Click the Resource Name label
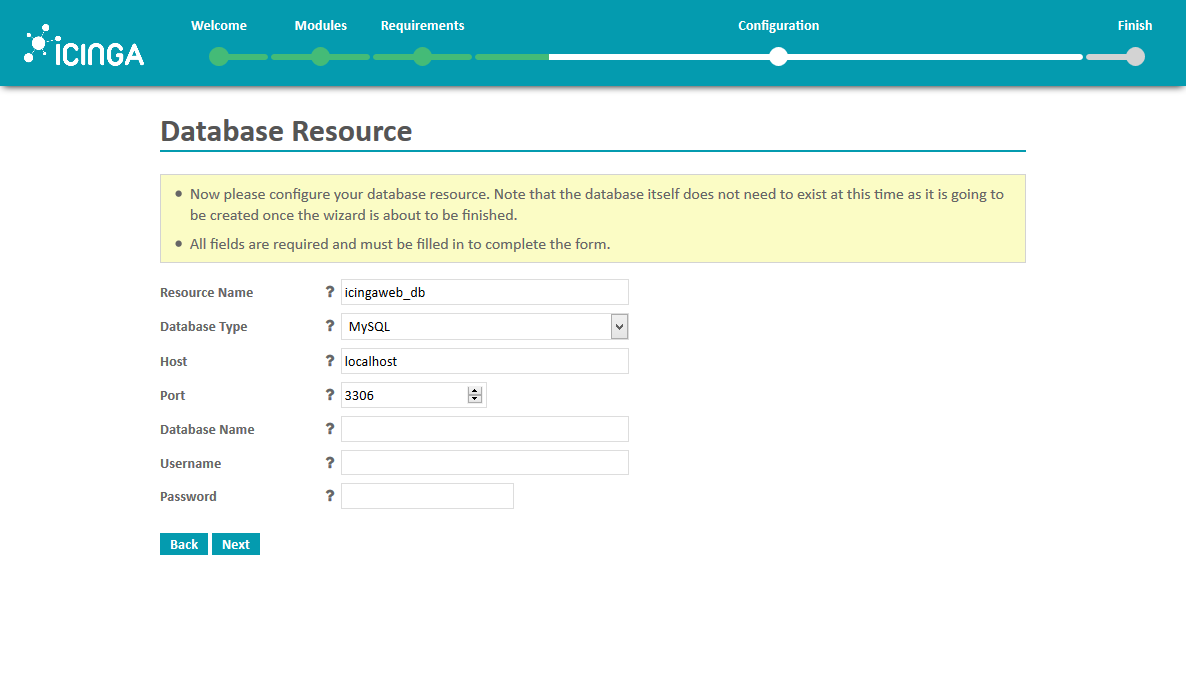 [206, 293]
